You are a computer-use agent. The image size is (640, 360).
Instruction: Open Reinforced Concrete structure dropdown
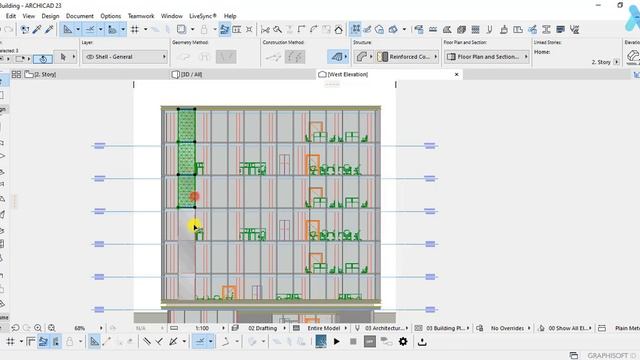tap(407, 57)
